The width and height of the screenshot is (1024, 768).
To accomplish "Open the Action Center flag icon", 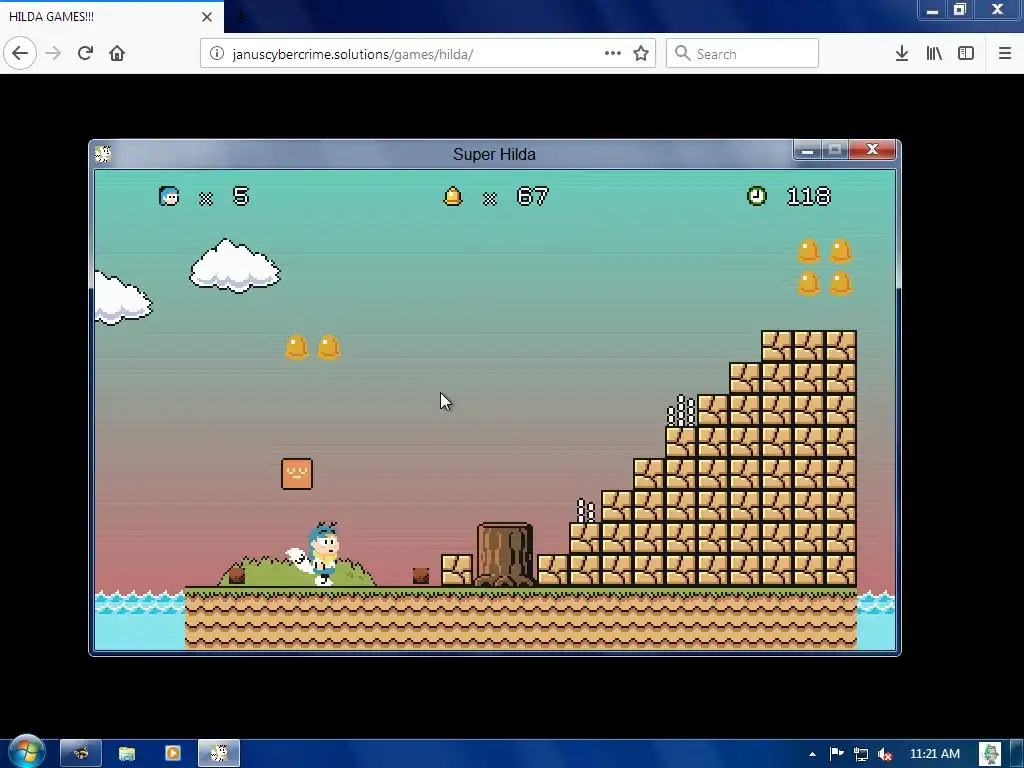I will coord(837,754).
